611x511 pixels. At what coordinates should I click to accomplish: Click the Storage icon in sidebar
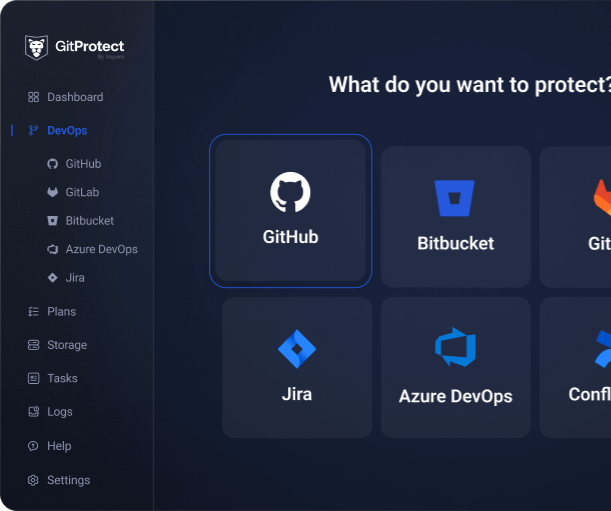pos(33,345)
